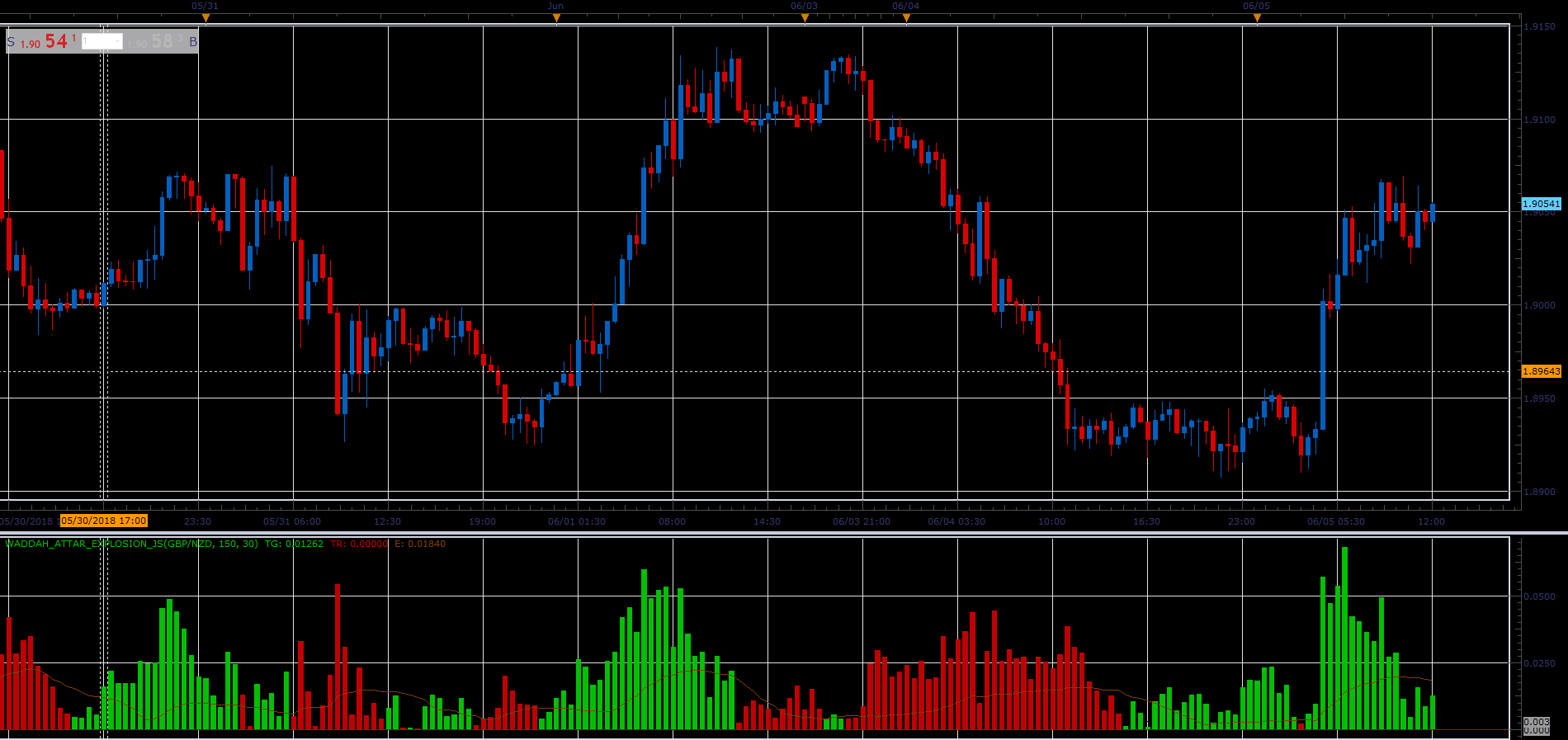Screen dimensions: 1568x740
Task: Click the orange 06/05 day marker triangle
Action: tap(1257, 17)
